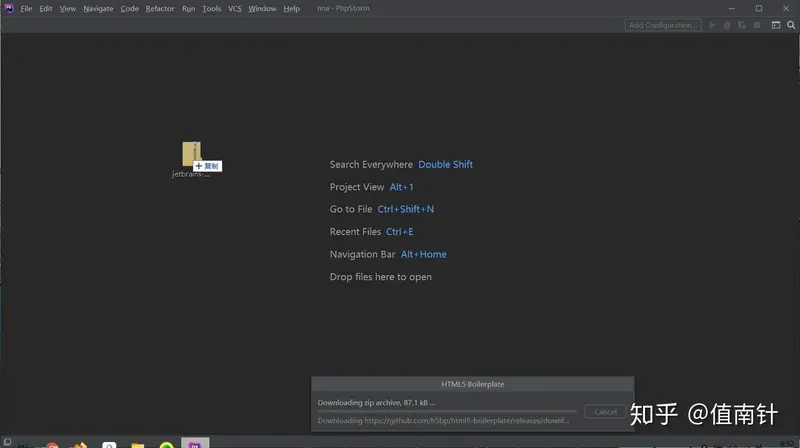Open Chrome from the taskbar
The width and height of the screenshot is (800, 448).
[x=52, y=445]
